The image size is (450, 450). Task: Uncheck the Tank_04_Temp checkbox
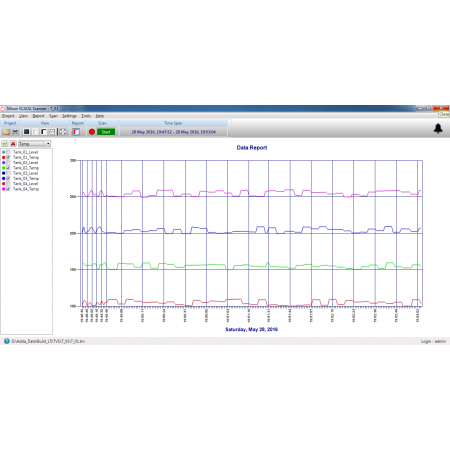8,189
